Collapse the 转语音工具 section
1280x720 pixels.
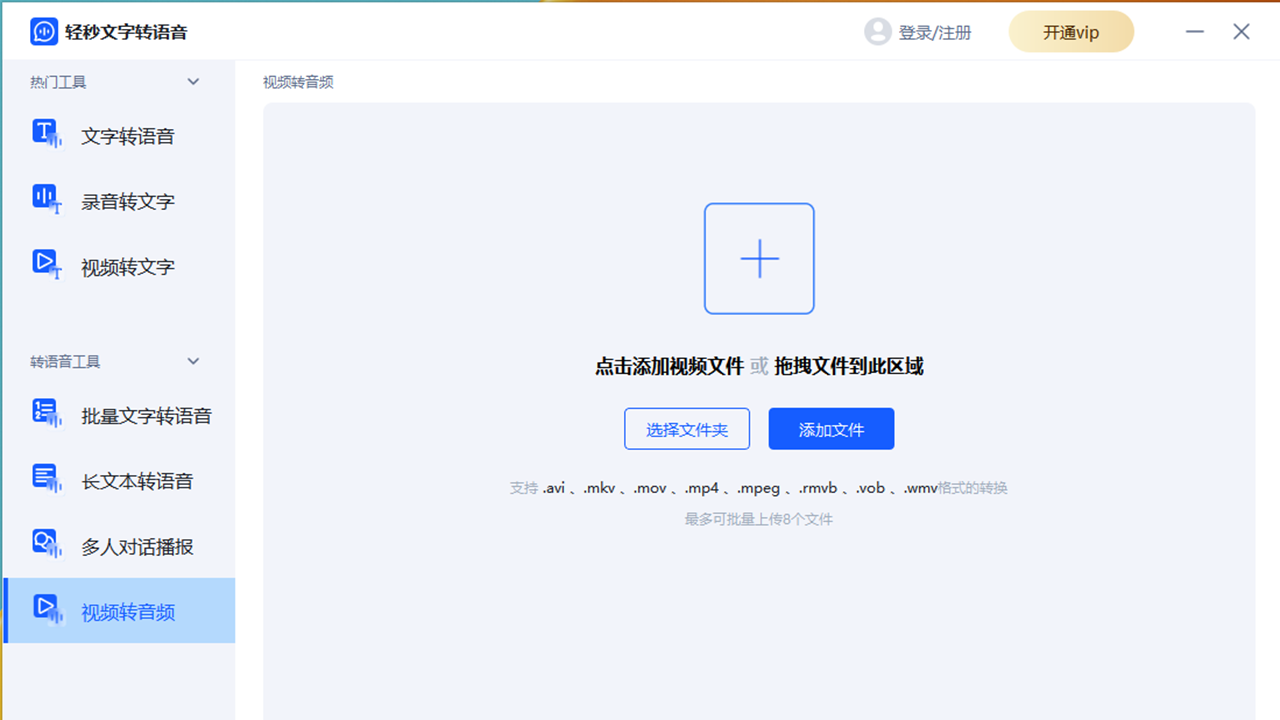click(x=193, y=361)
